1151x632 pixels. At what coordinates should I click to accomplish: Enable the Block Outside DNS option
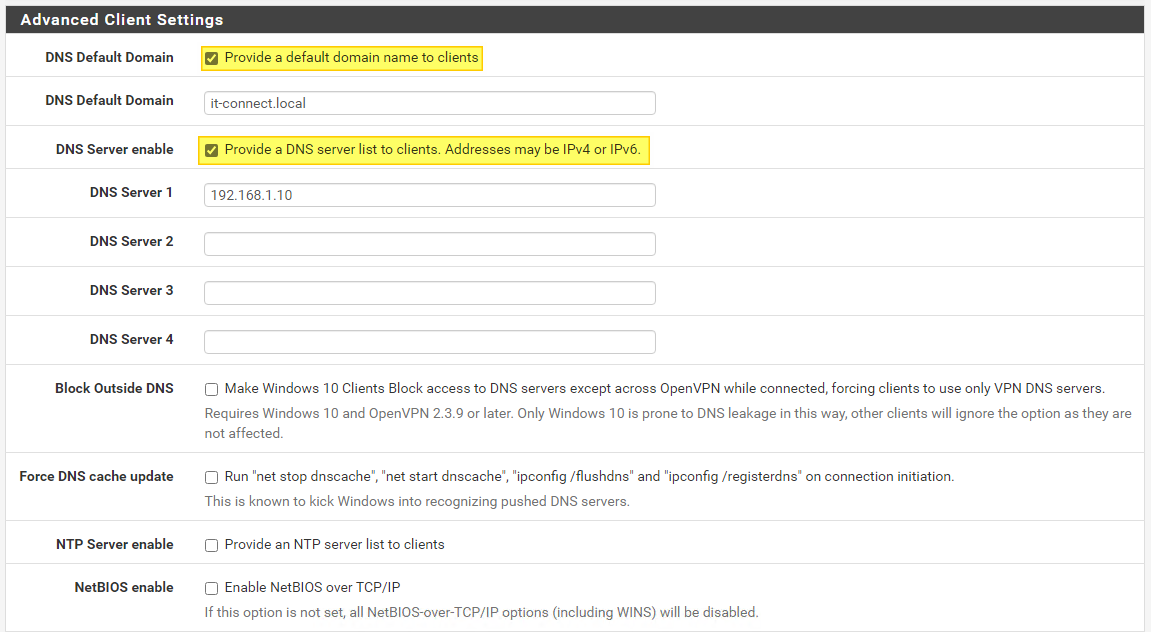pos(211,389)
